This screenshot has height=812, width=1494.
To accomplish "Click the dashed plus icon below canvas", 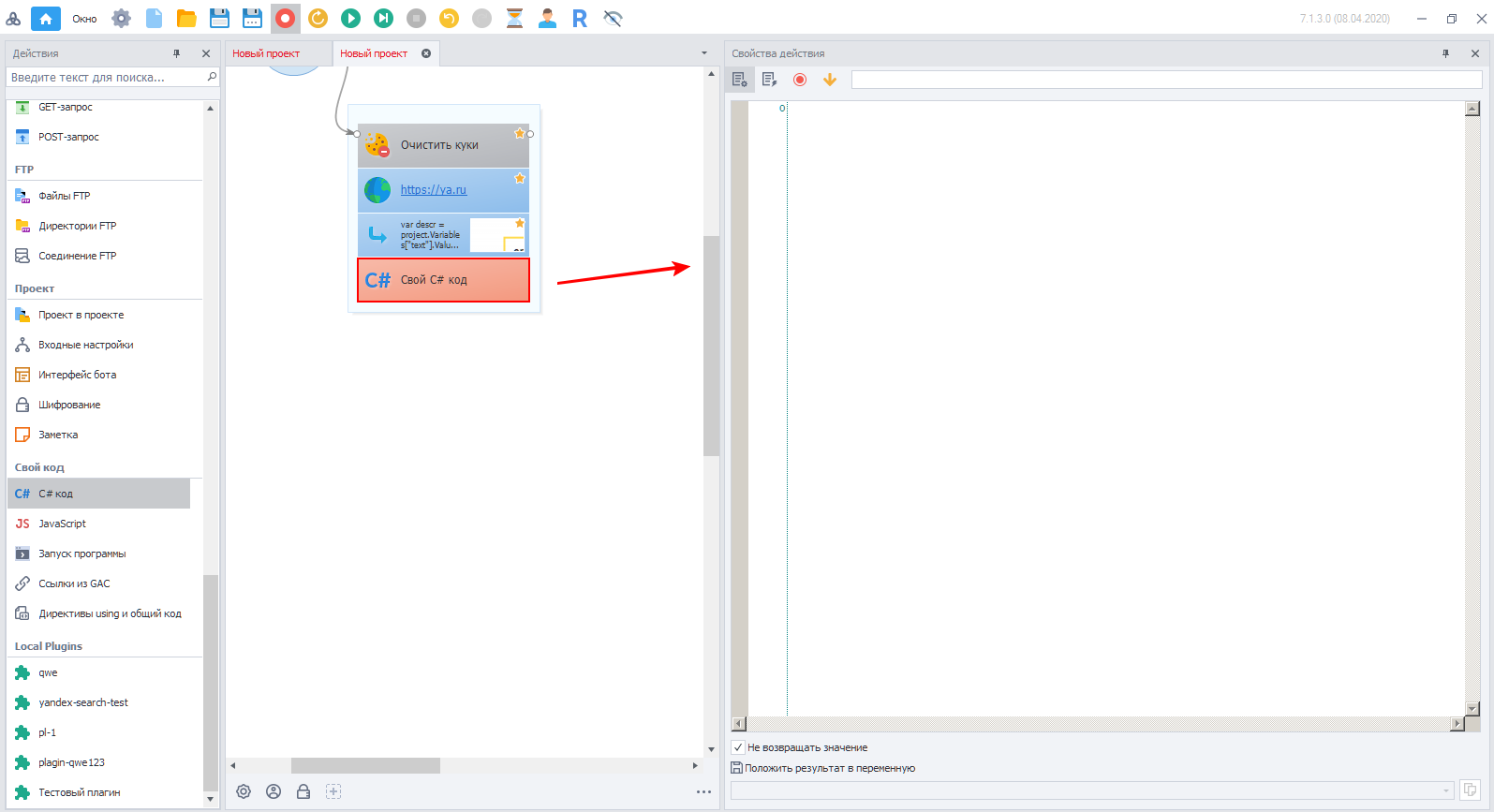I will [333, 791].
